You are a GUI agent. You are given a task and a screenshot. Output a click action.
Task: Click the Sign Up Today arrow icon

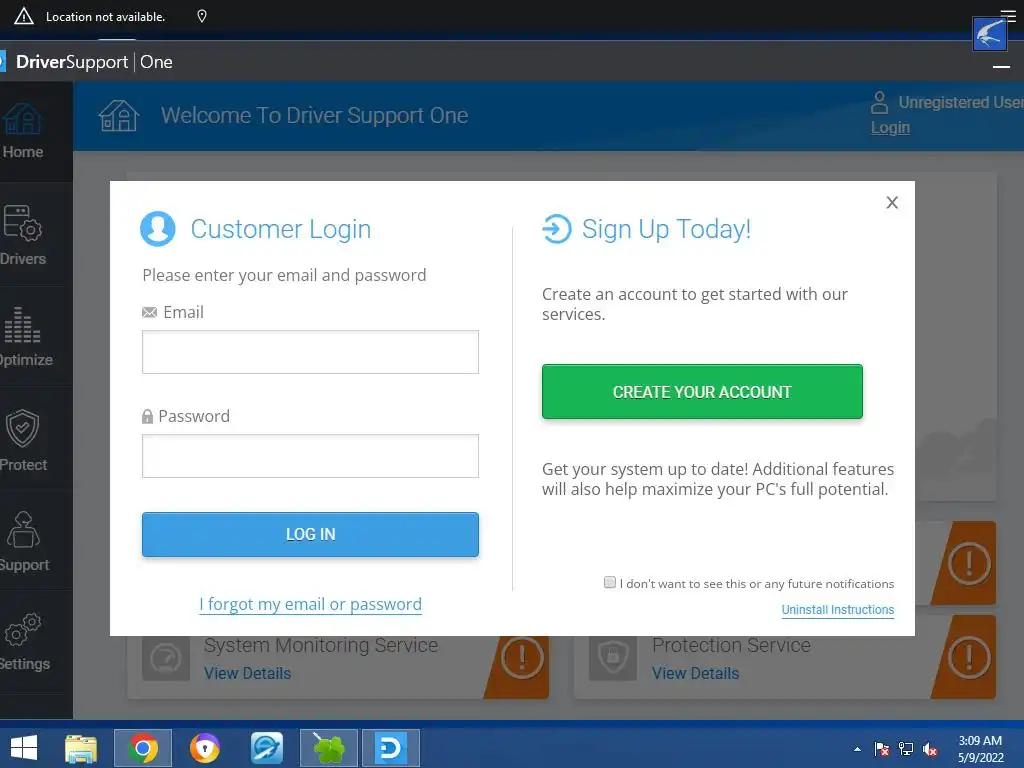coord(557,229)
